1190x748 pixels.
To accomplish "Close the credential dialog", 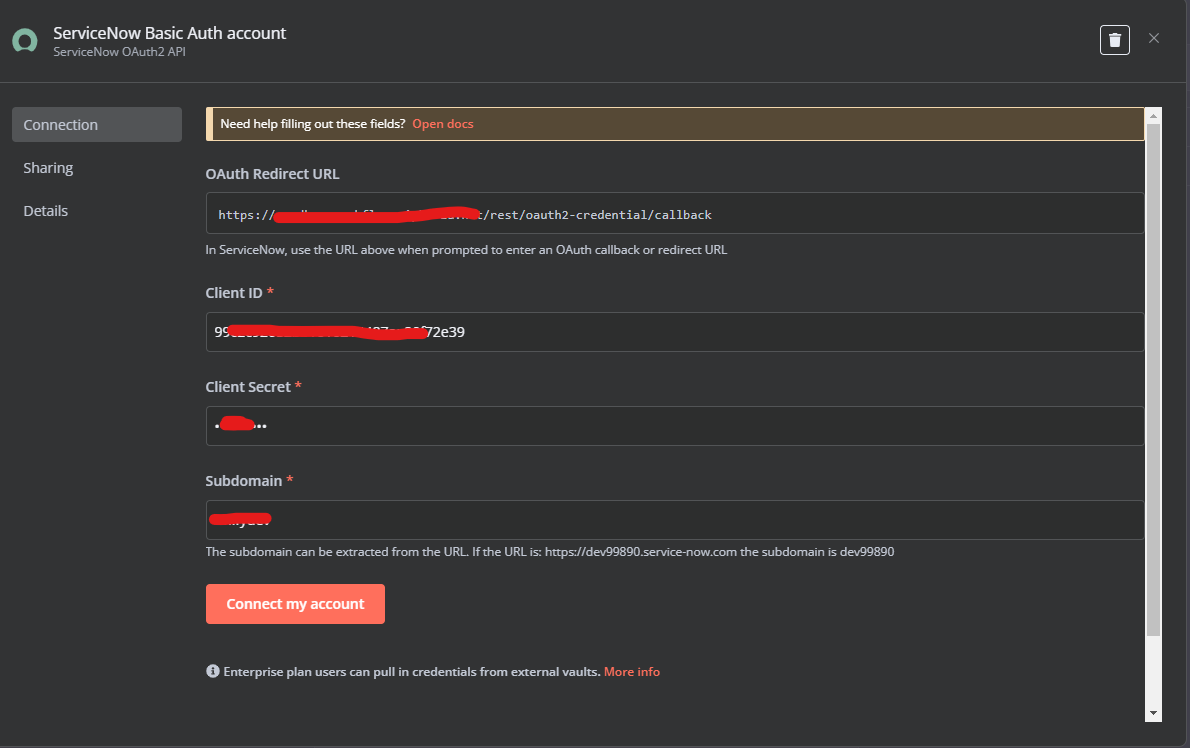I will [1154, 39].
